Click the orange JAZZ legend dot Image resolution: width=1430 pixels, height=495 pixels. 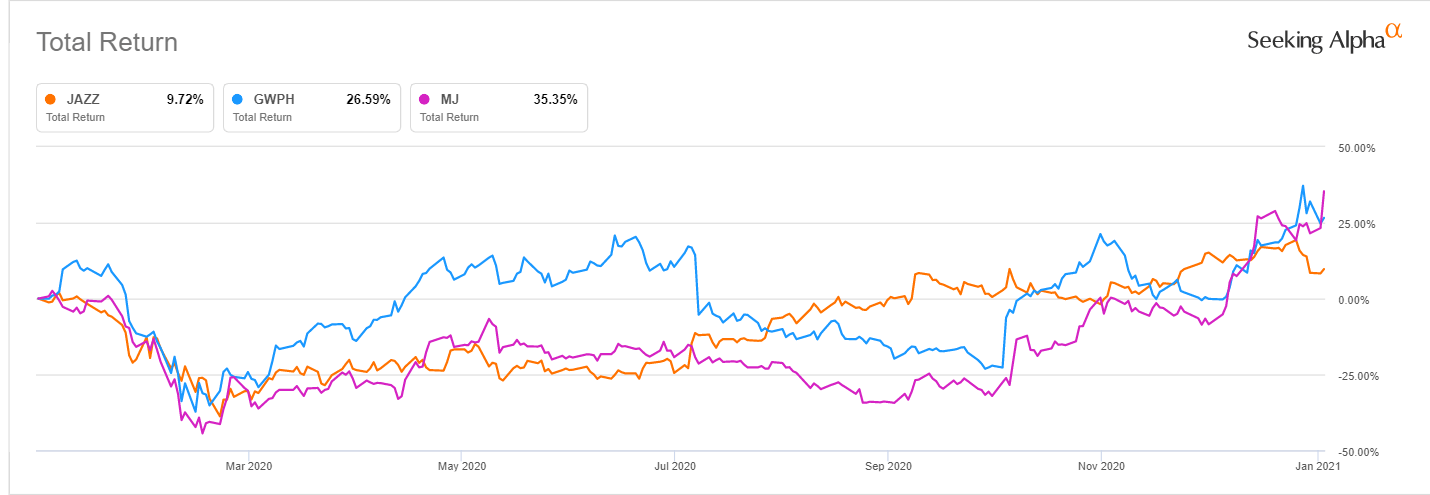click(x=51, y=99)
